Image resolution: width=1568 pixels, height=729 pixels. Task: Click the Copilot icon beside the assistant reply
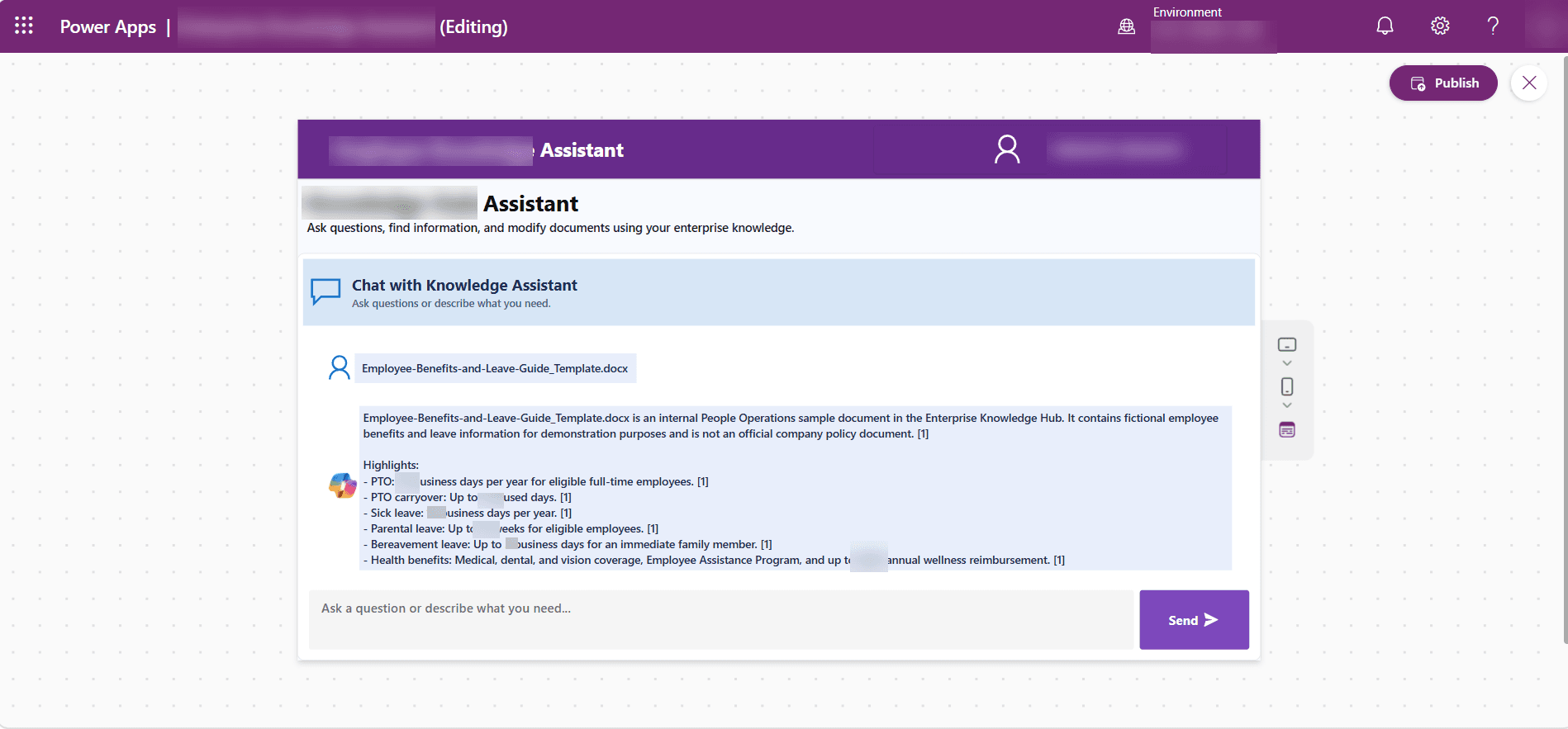pyautogui.click(x=343, y=485)
